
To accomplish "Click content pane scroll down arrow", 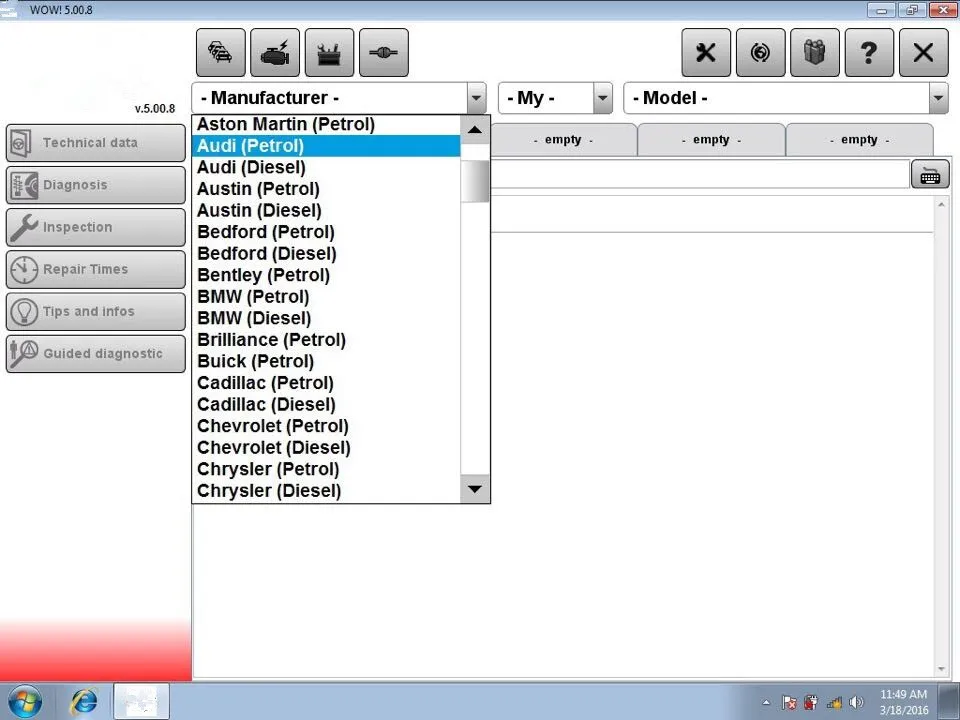I will (x=942, y=670).
